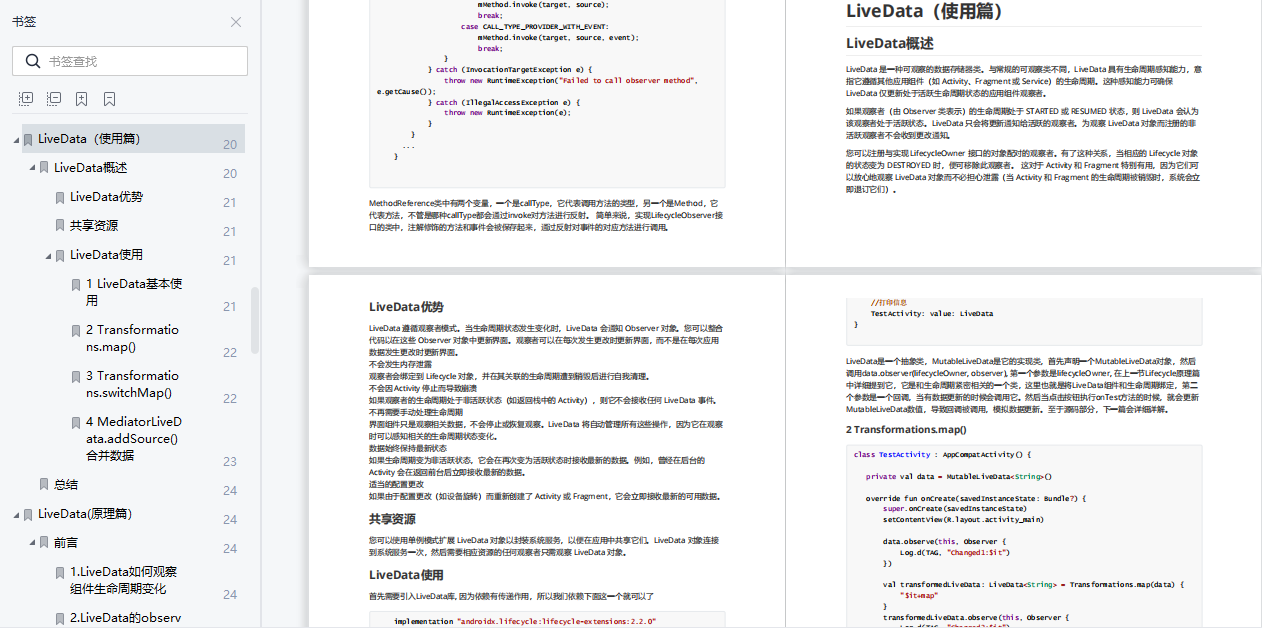Open the LiveData概述 bookmark
The image size is (1262, 628).
(91, 168)
